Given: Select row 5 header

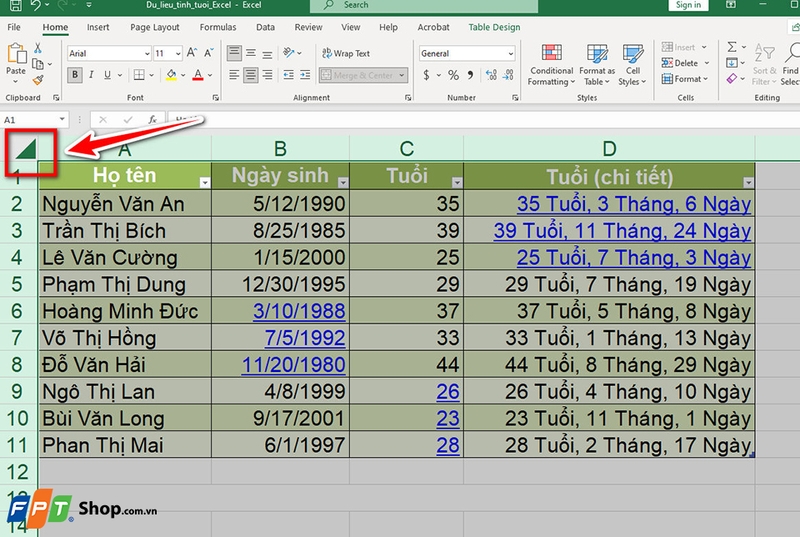Looking at the screenshot, I should [x=17, y=284].
